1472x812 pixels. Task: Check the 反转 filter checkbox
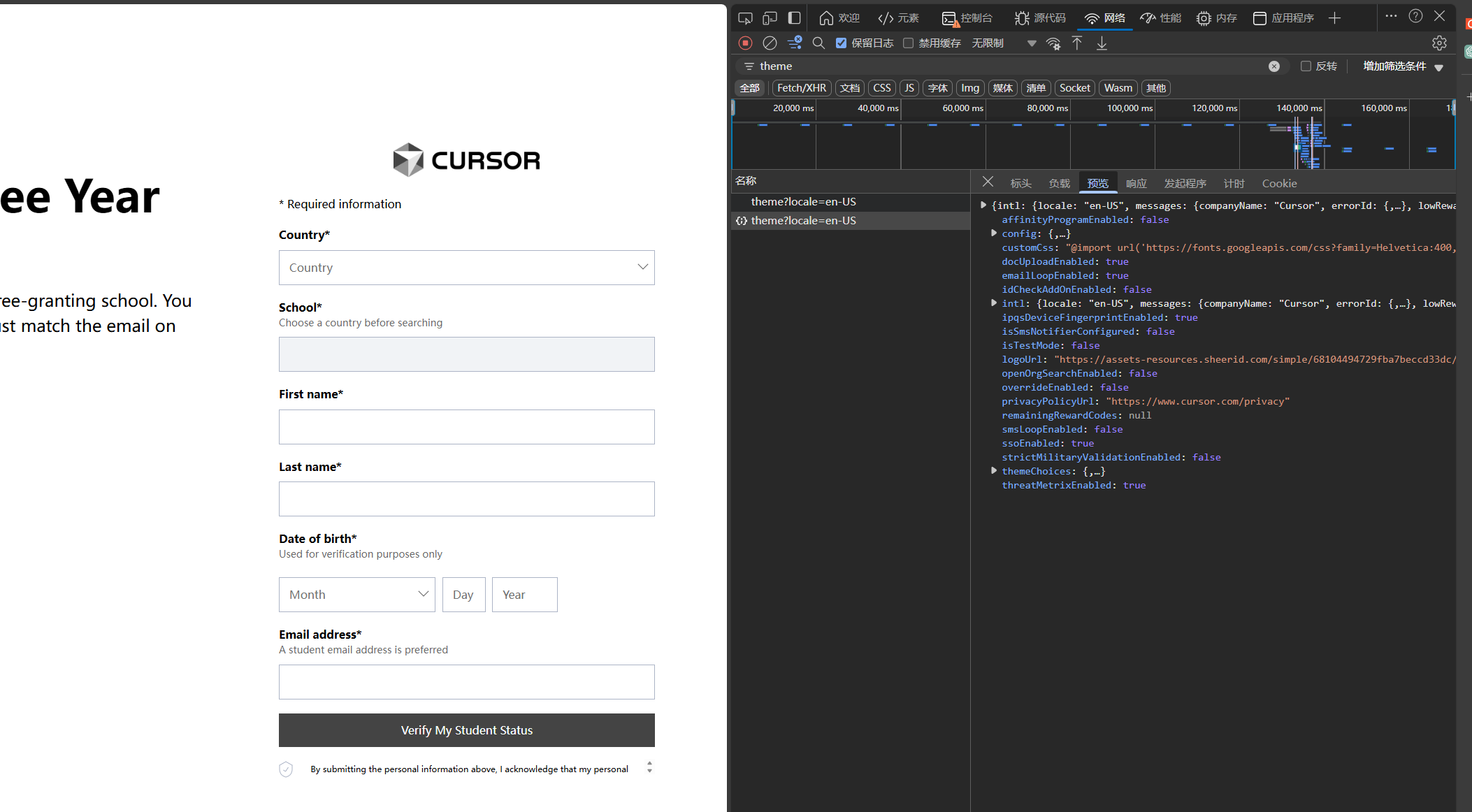(x=1306, y=66)
